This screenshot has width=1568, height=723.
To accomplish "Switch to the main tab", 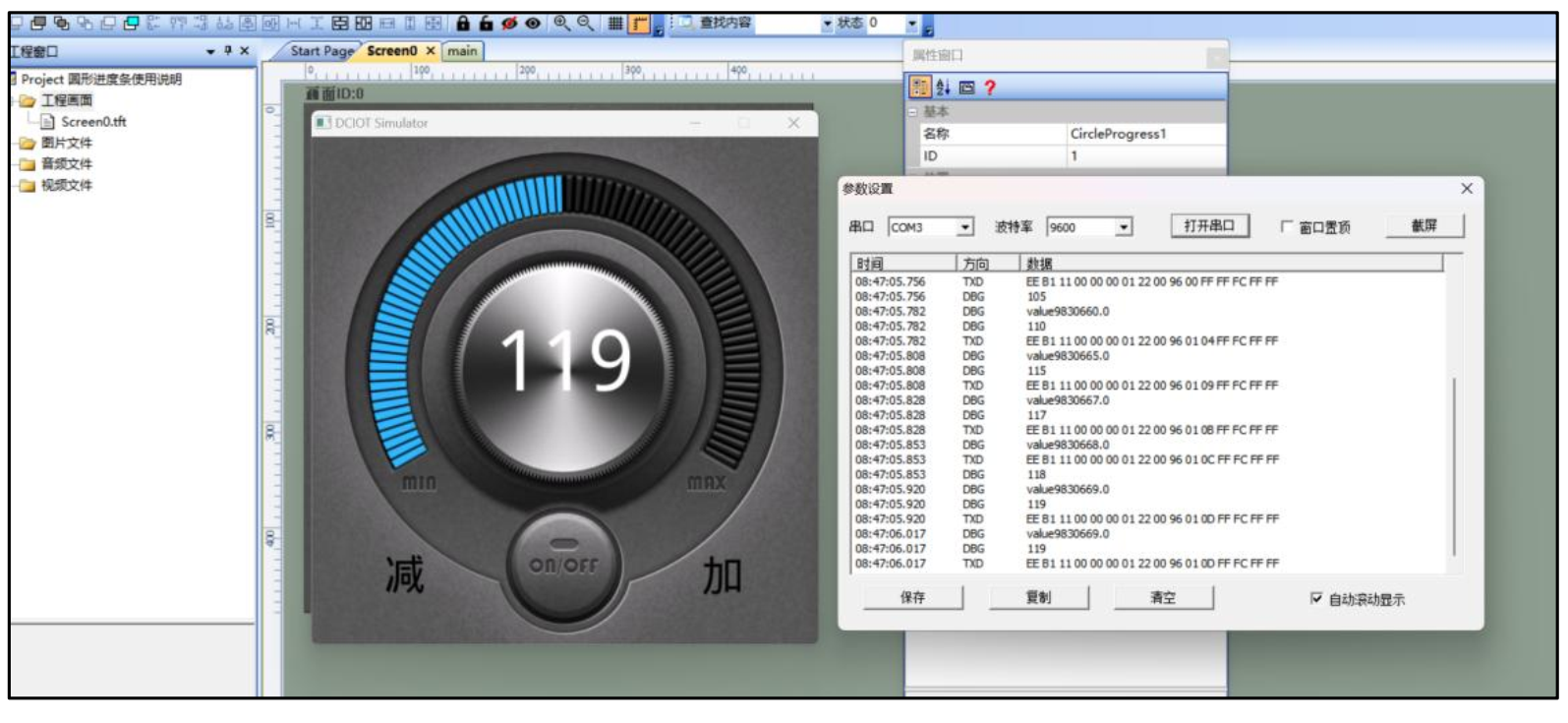I will 462,51.
